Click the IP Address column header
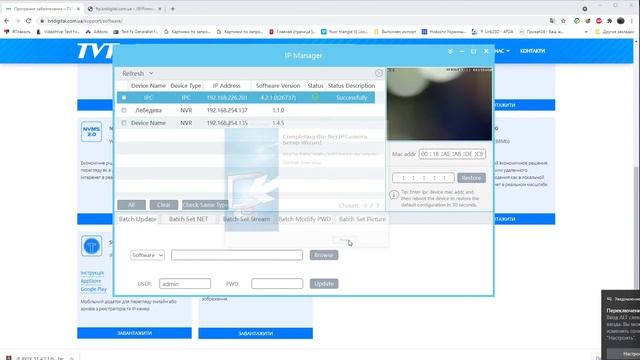 [227, 86]
